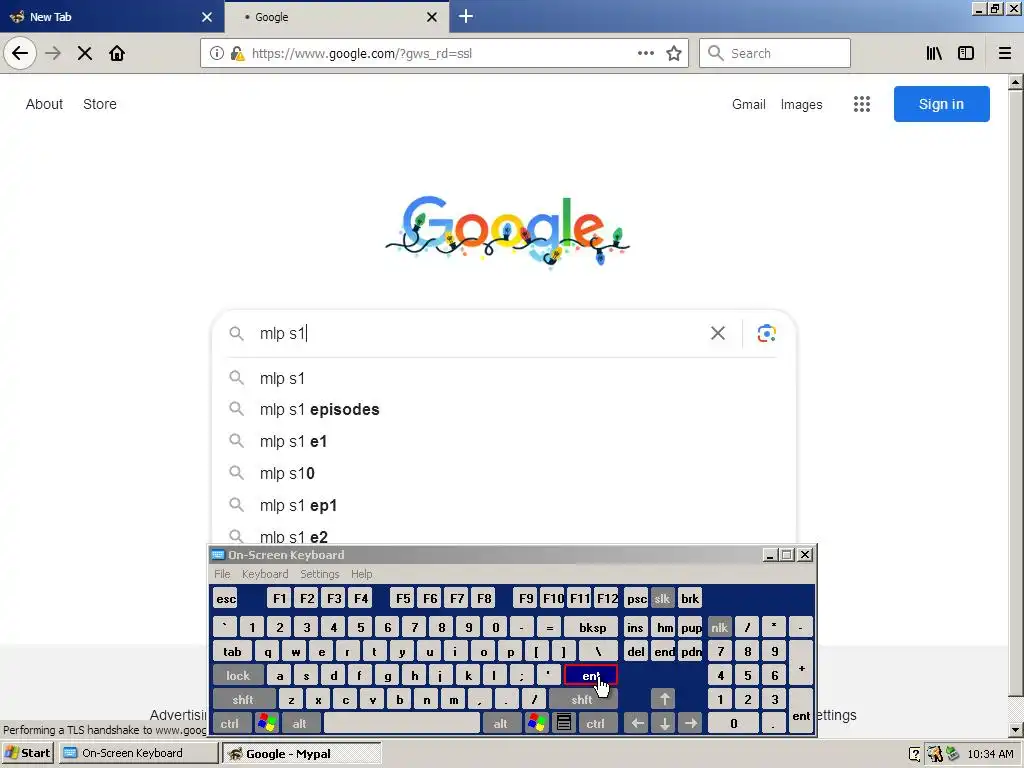Open the browser home page icon
This screenshot has width=1024, height=768.
[117, 53]
